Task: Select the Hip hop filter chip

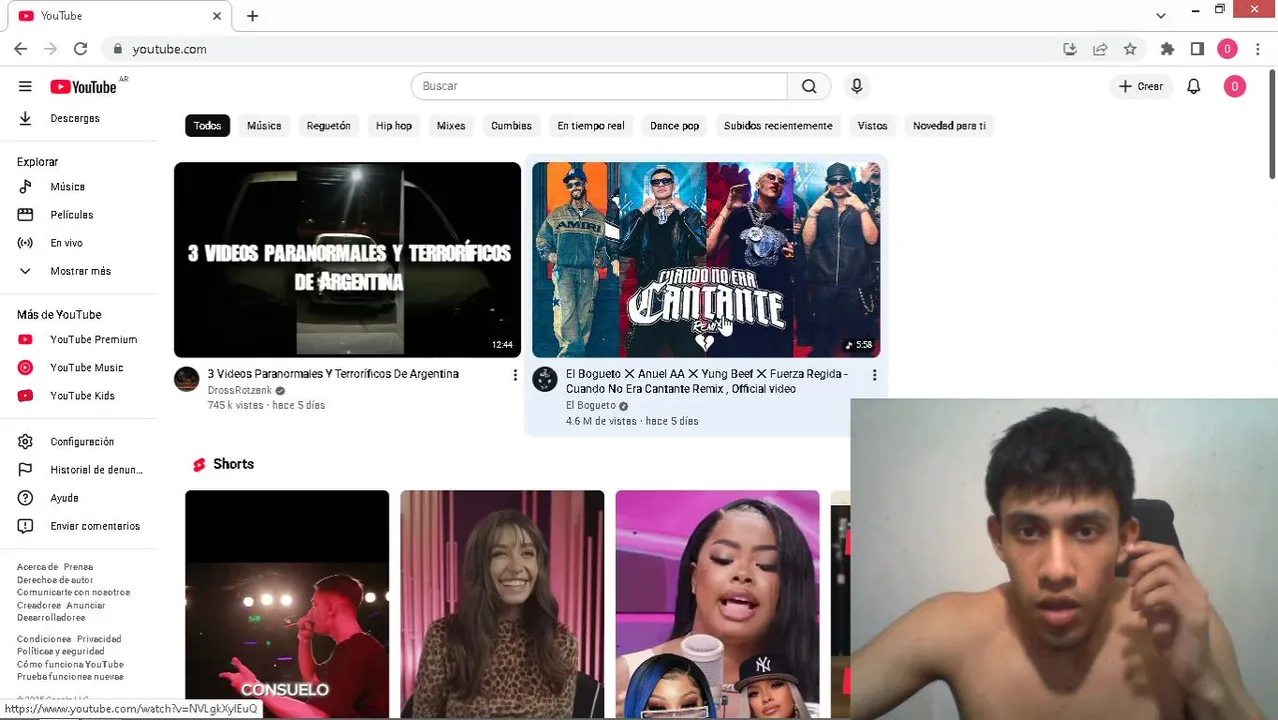Action: 394,126
